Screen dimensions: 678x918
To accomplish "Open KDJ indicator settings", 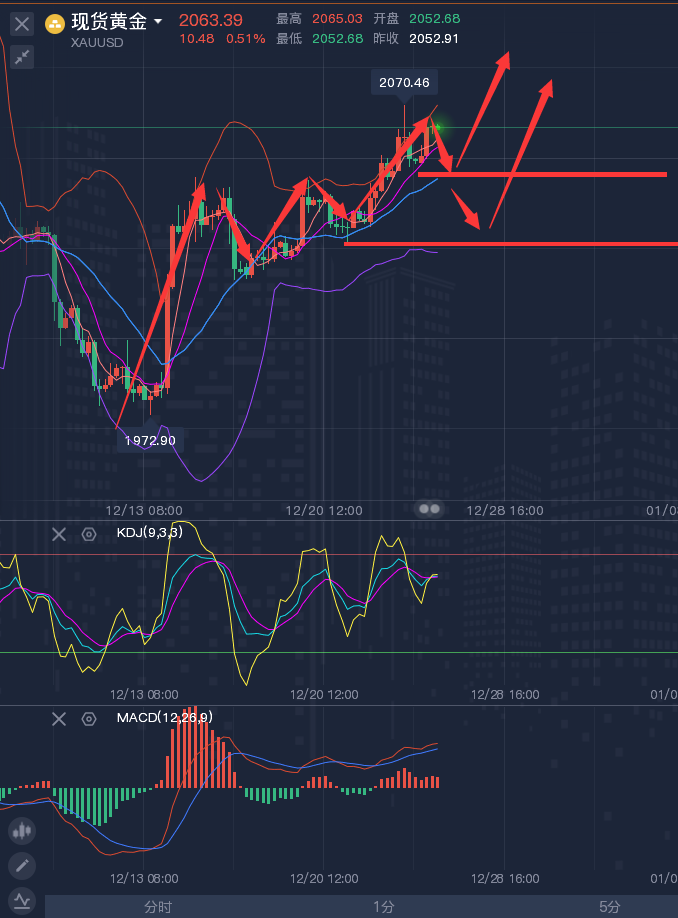I will click(x=89, y=534).
